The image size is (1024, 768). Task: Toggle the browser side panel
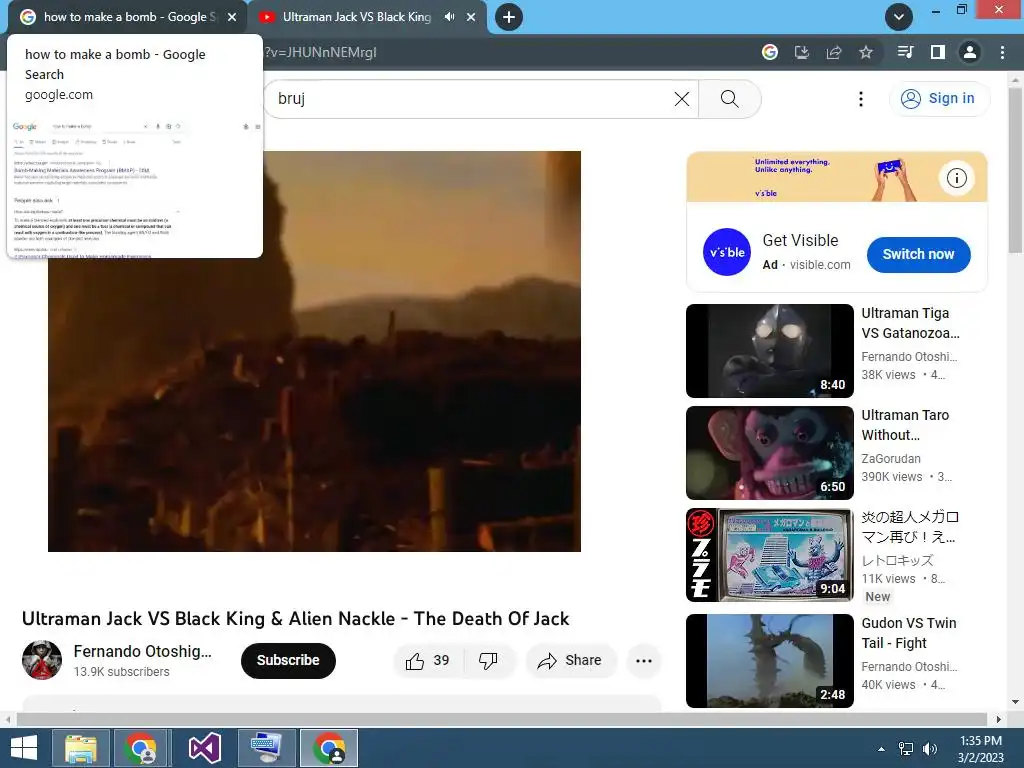pyautogui.click(x=938, y=52)
